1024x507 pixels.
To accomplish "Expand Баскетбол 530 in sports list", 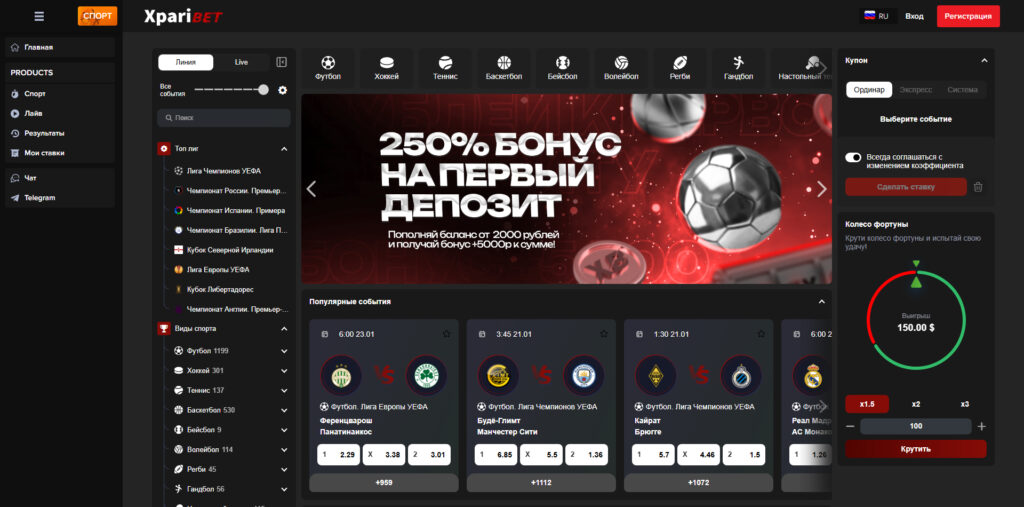I will coord(284,410).
